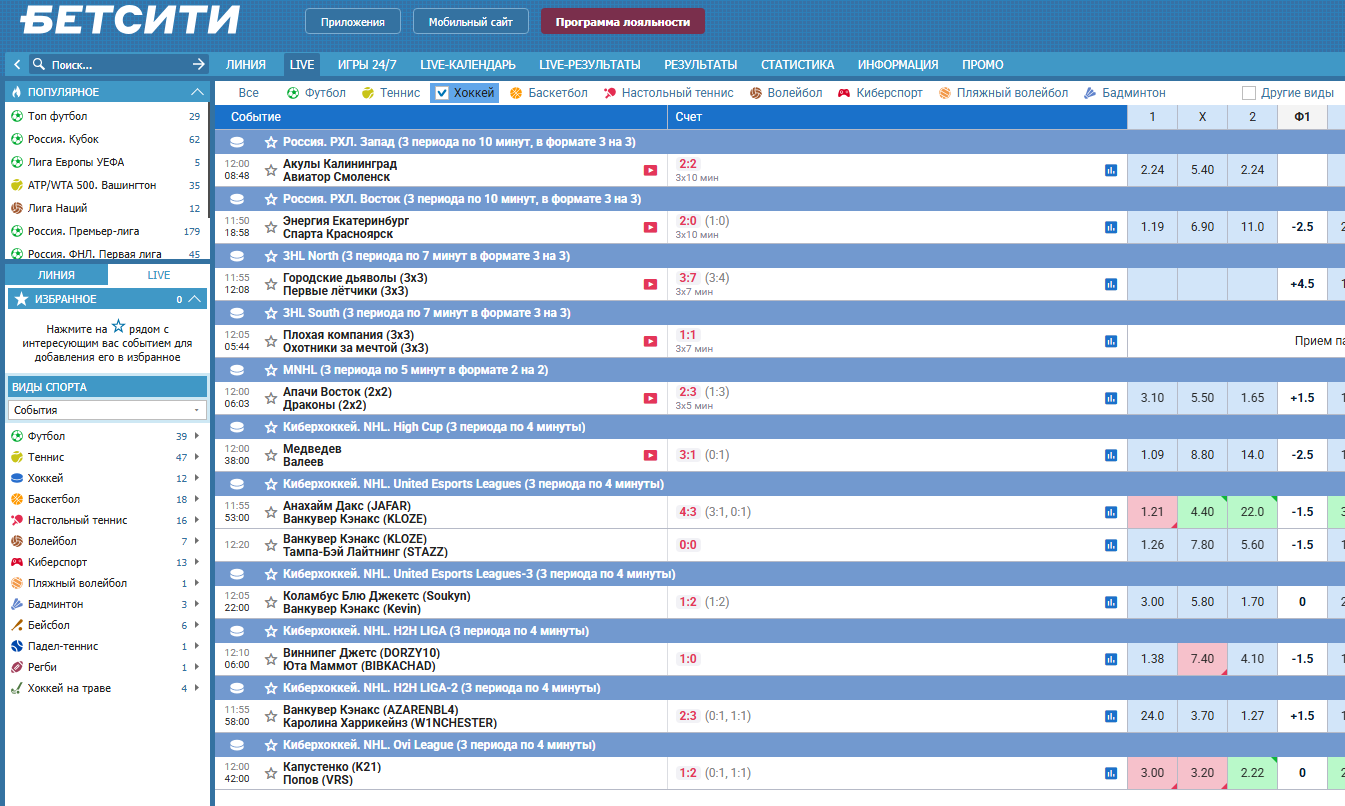The image size is (1345, 806).
Task: Open ИГРЫ 24/7 section
Action: coord(367,65)
